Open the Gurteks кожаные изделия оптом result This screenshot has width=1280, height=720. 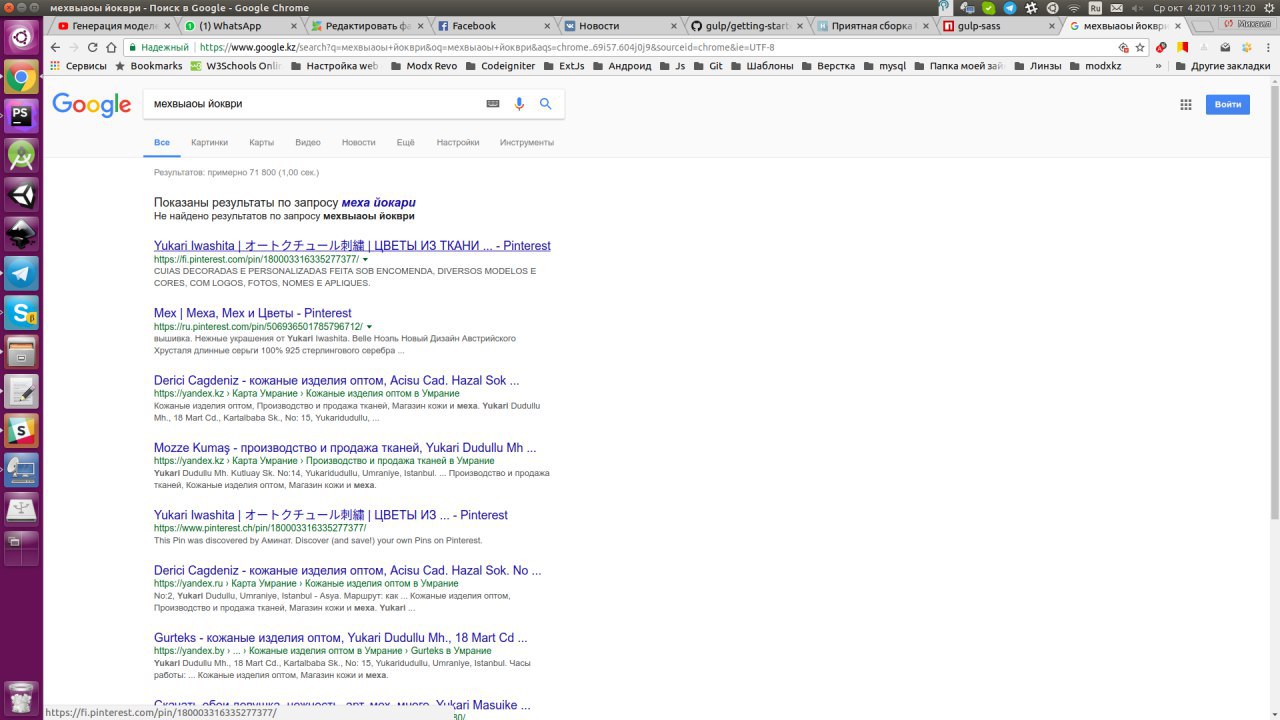coord(341,637)
